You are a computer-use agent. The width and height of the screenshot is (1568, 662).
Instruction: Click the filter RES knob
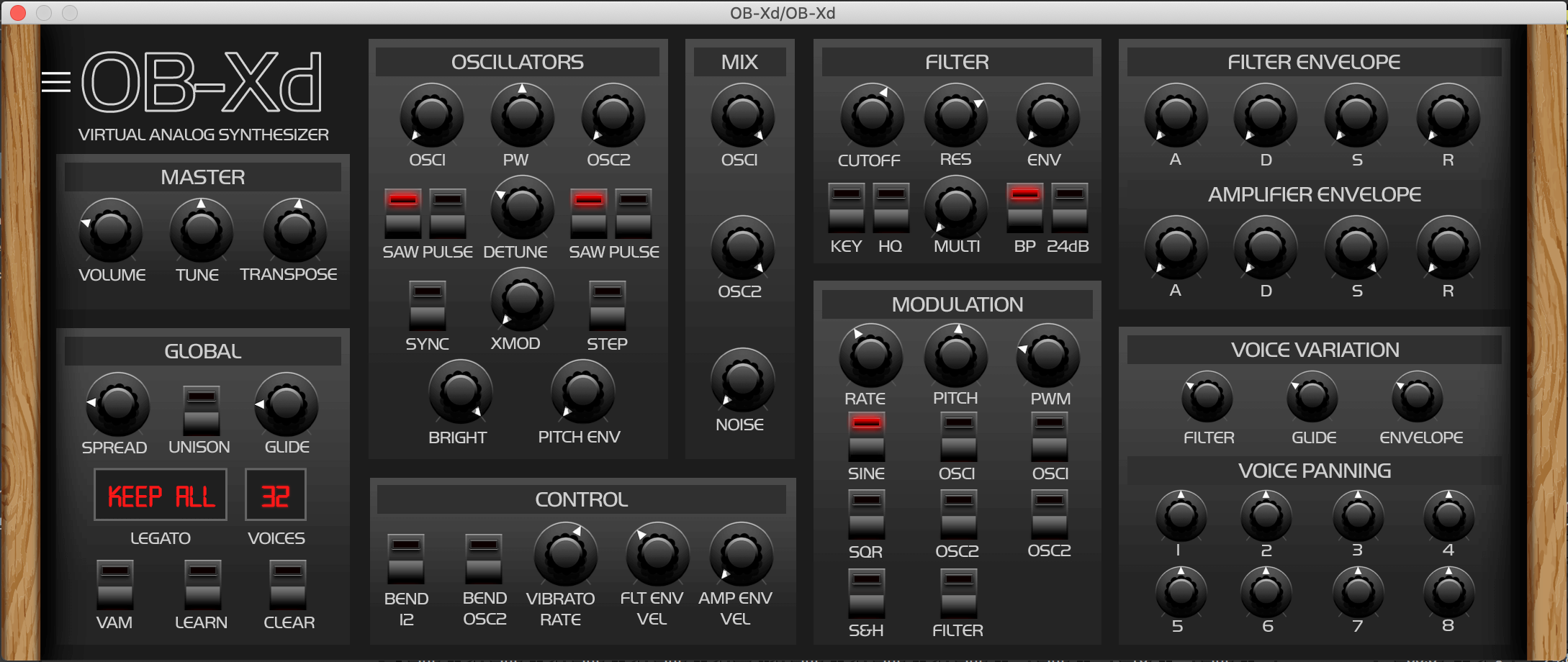(955, 115)
